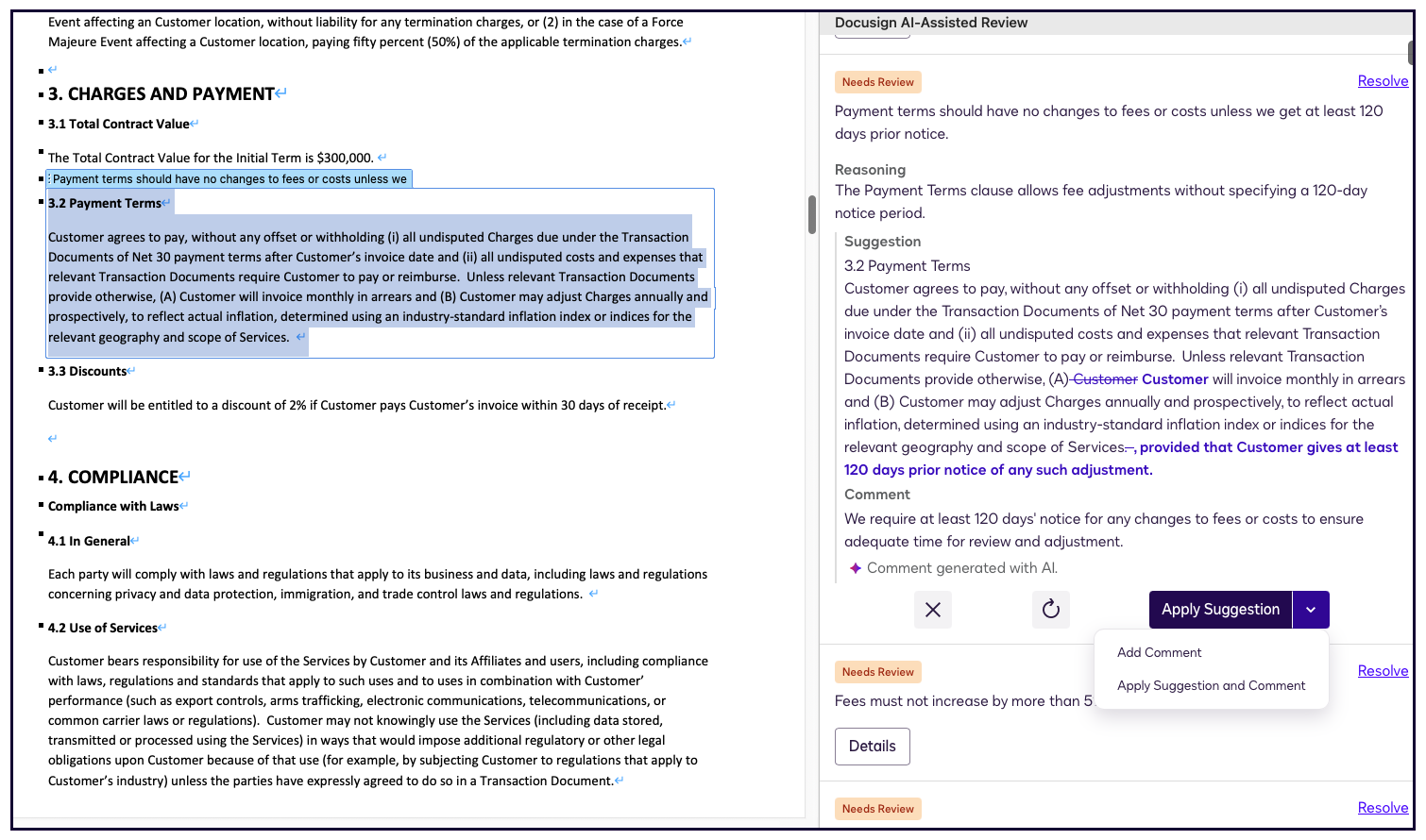
Task: Click the '3. CHARGES AND PAYMENT' heading
Action: (161, 94)
